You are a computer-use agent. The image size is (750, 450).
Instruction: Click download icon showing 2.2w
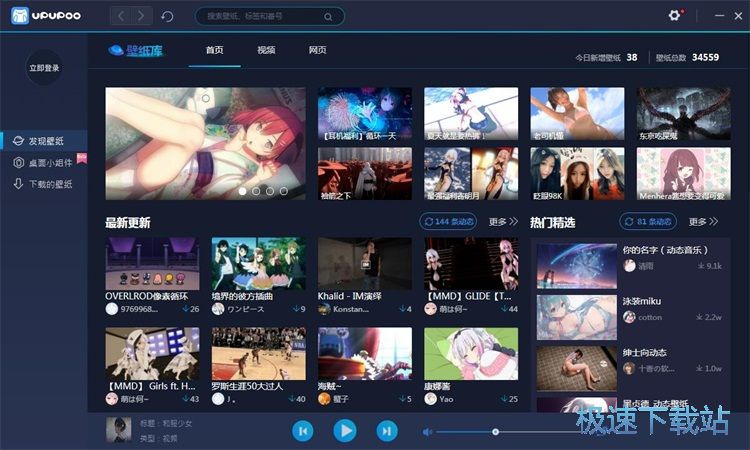coord(699,317)
